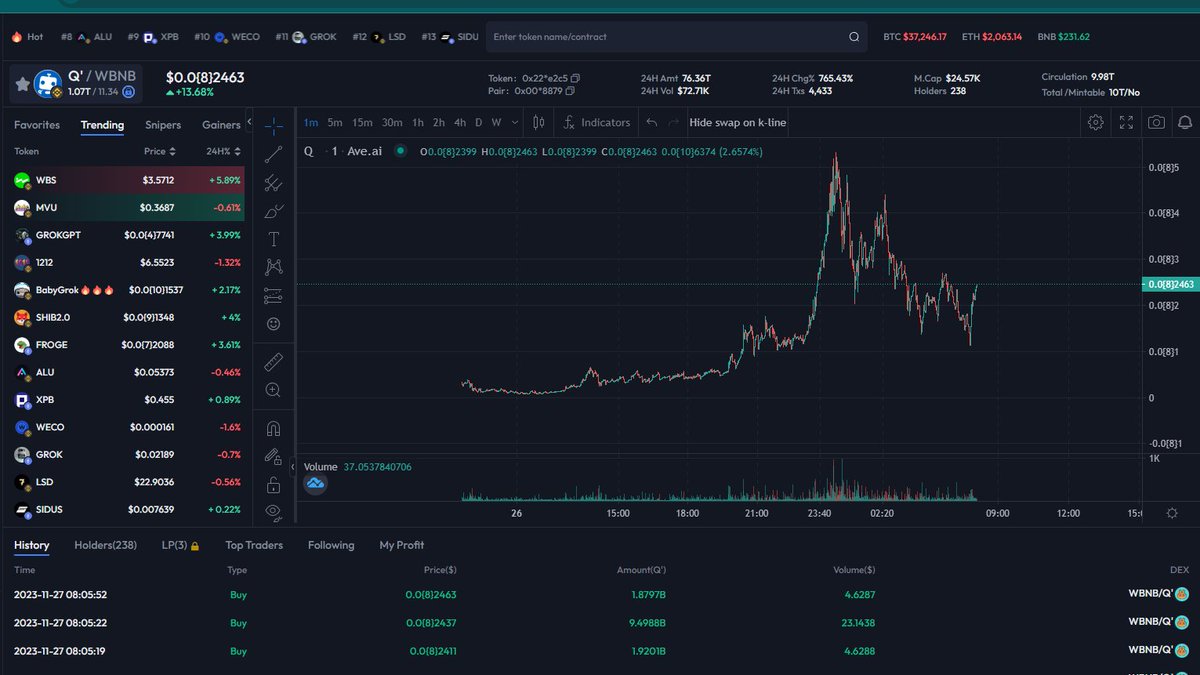Open the History tab
The image size is (1200, 675).
pos(31,545)
